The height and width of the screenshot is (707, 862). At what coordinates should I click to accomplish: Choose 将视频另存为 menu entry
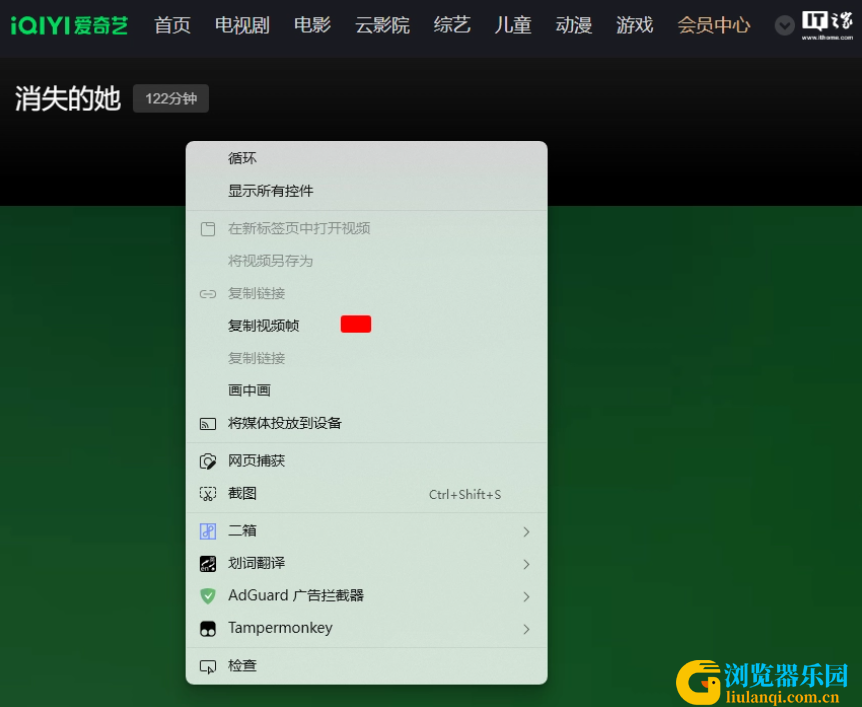[367, 261]
